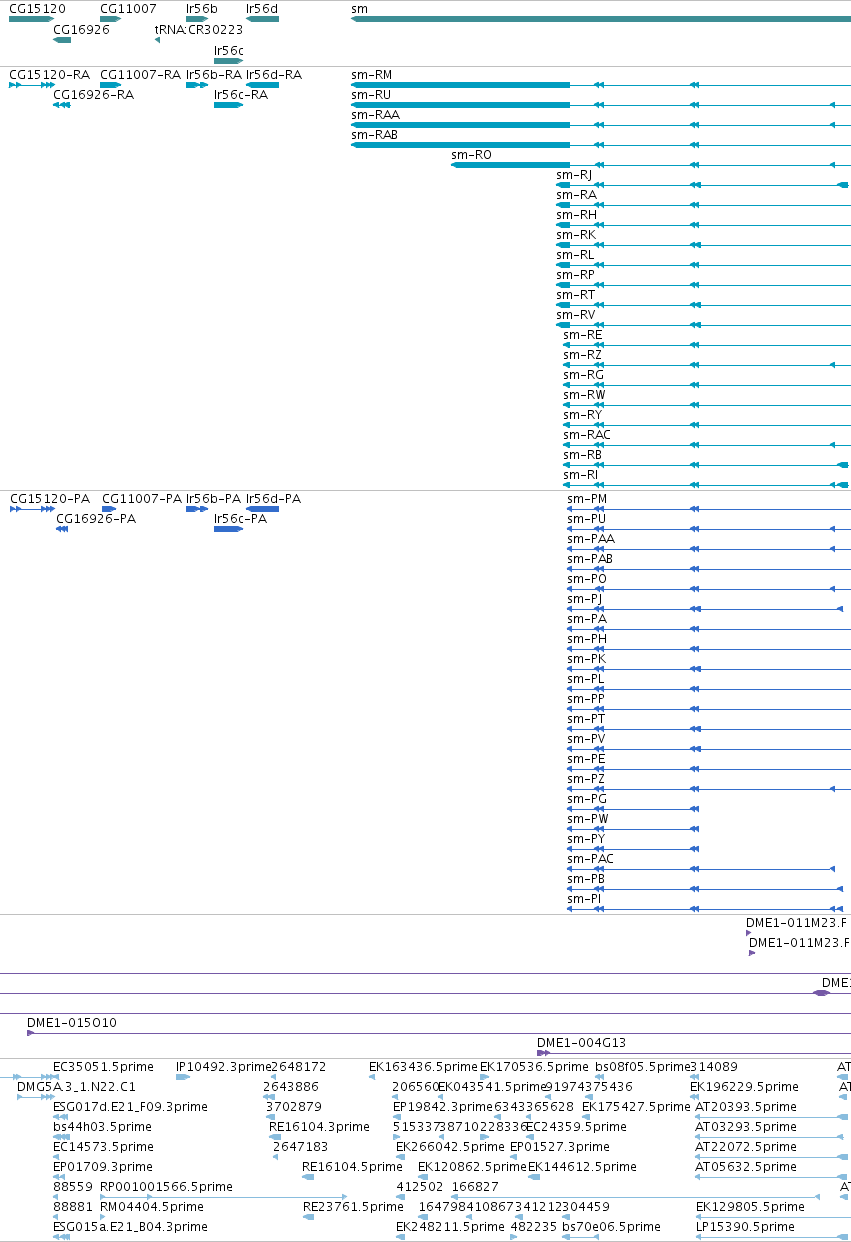The height and width of the screenshot is (1242, 851).
Task: Select the DME1-015O10 clone label
Action: [x=72, y=1023]
